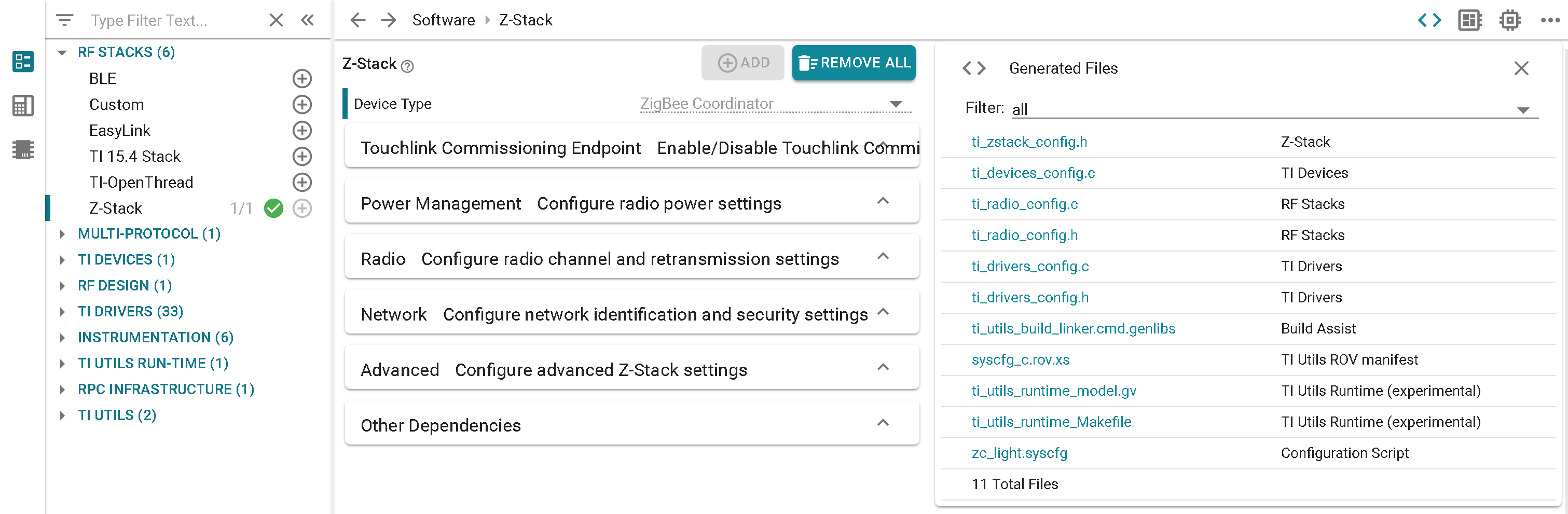Select BLE in the RF stacks tree
This screenshot has width=1568, height=514.
[x=102, y=78]
